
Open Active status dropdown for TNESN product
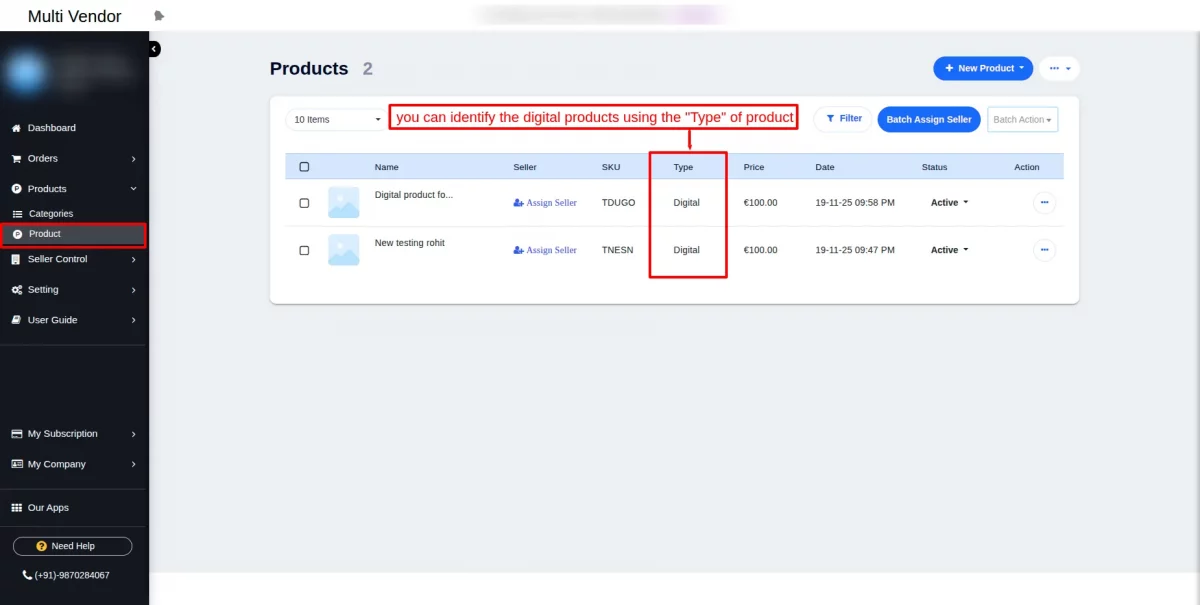950,250
